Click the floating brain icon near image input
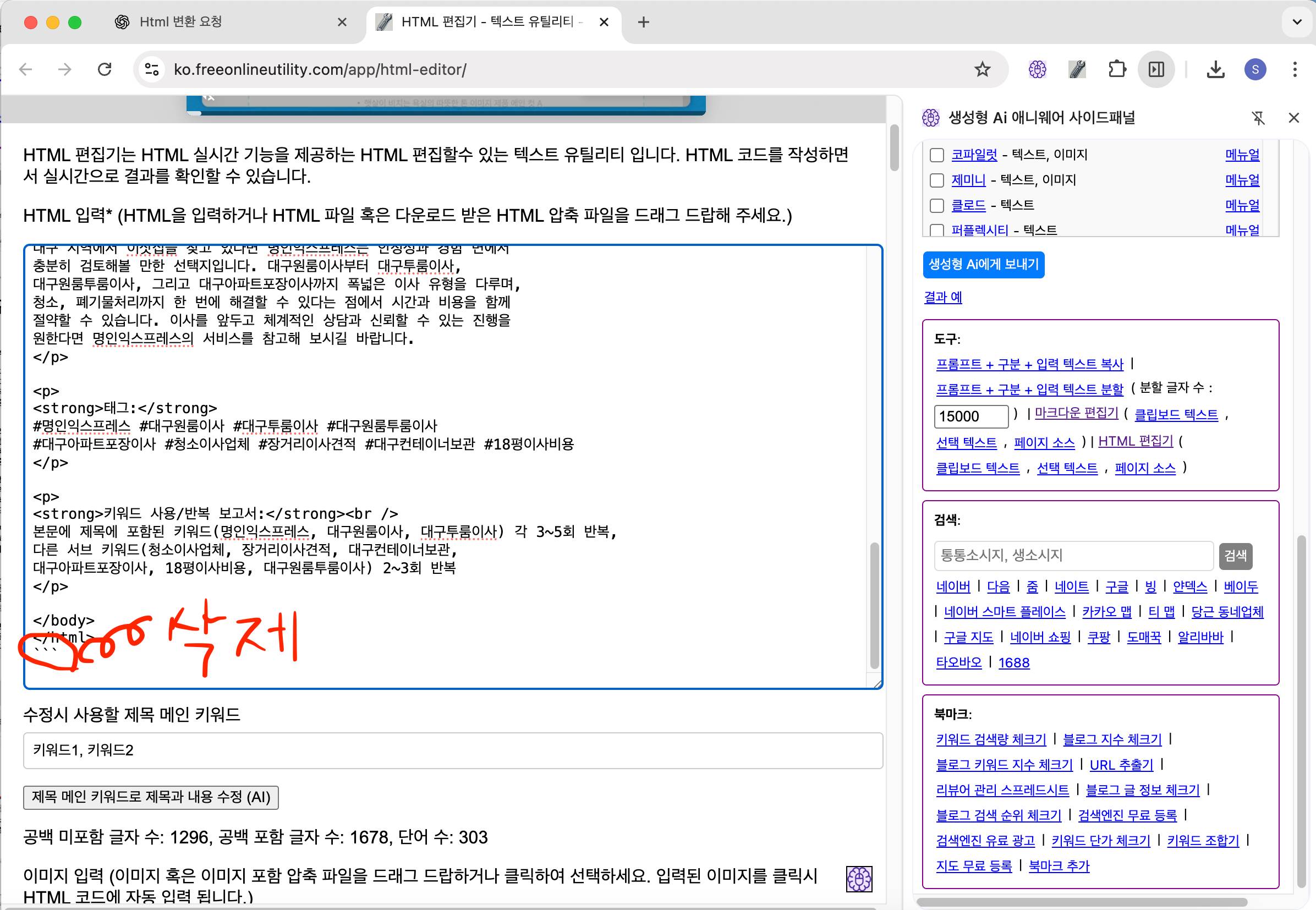The image size is (1316, 910). pos(859,879)
